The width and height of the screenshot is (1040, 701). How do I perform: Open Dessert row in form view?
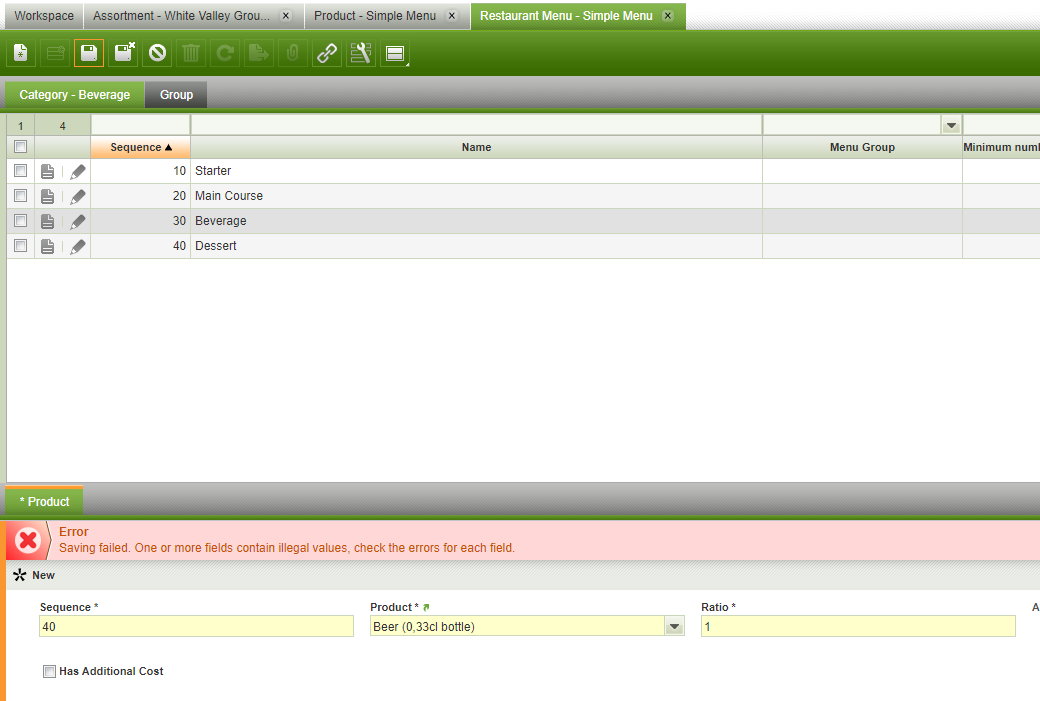click(x=48, y=246)
